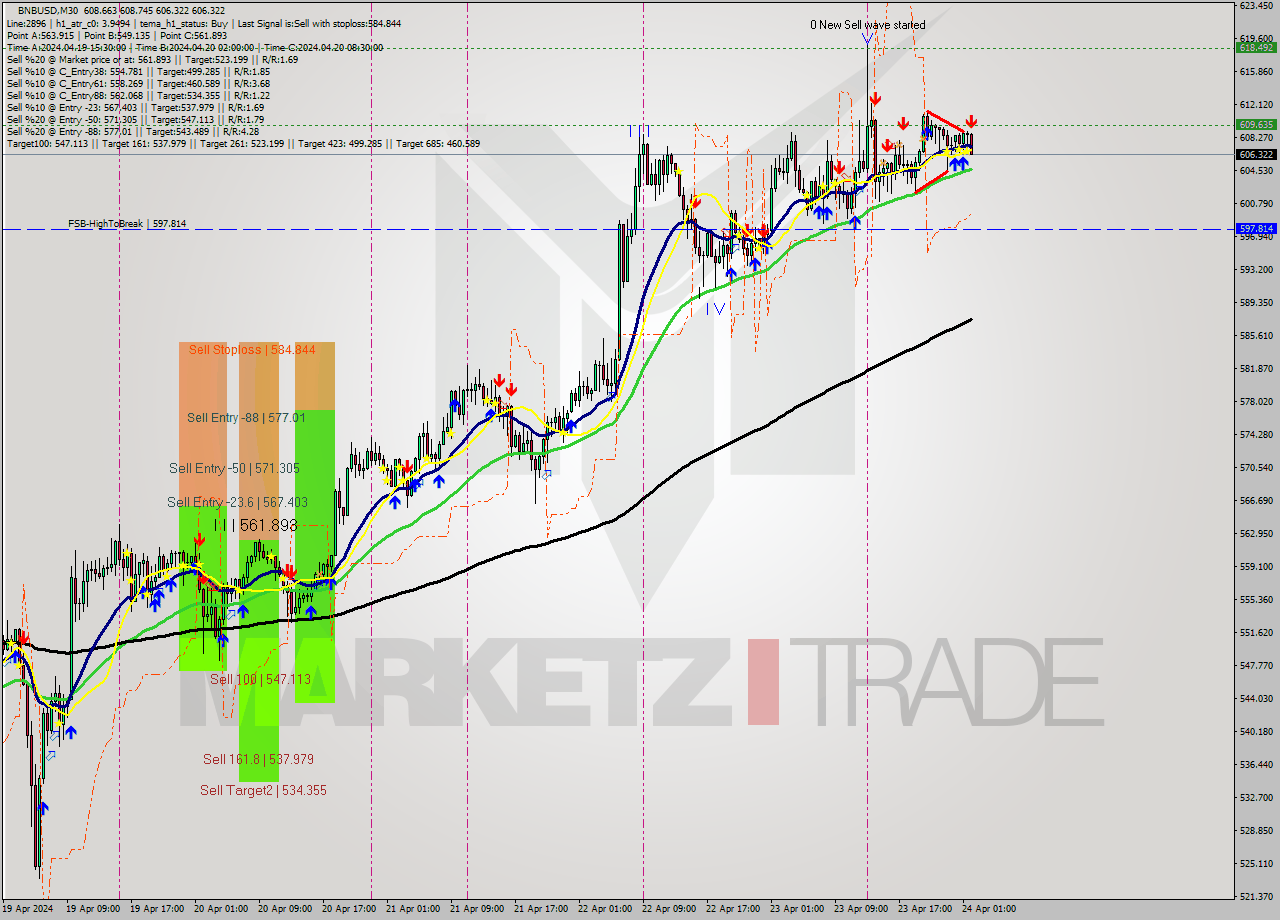This screenshot has height=920, width=1280.
Task: Click the 'Sell Target2 | 534.355' label
Action: [263, 790]
